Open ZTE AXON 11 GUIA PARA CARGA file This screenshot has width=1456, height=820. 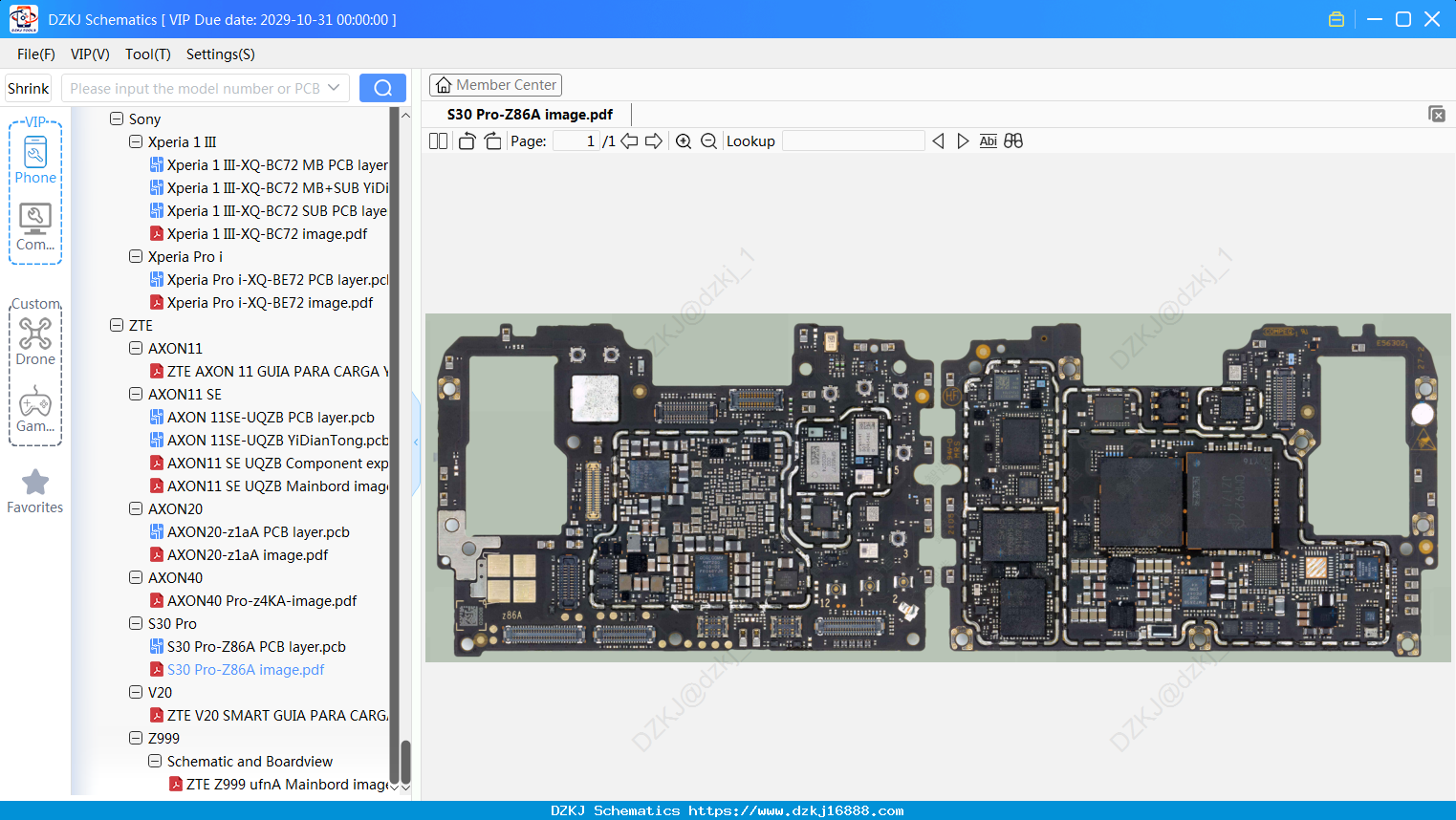tap(269, 371)
